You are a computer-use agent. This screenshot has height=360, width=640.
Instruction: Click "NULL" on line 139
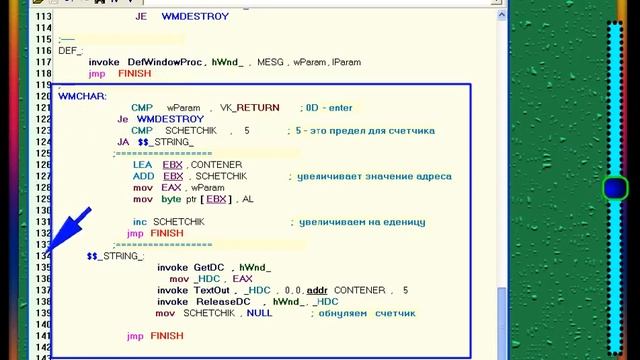click(259, 313)
